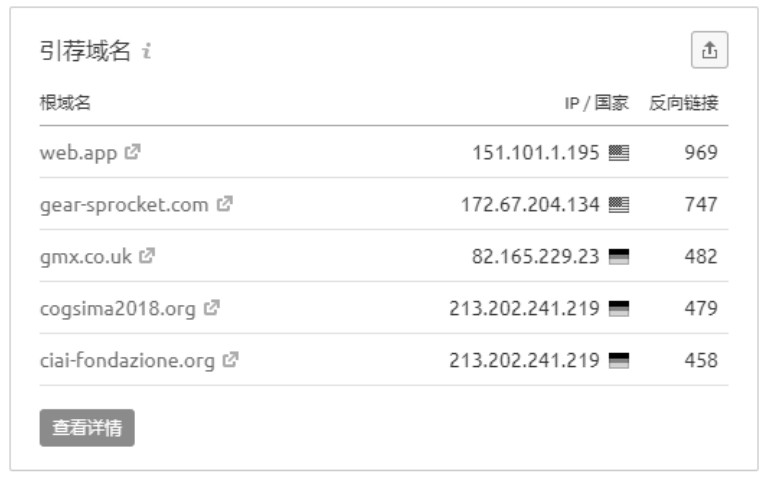Open the info icon beside 引荐域名

pos(146,51)
